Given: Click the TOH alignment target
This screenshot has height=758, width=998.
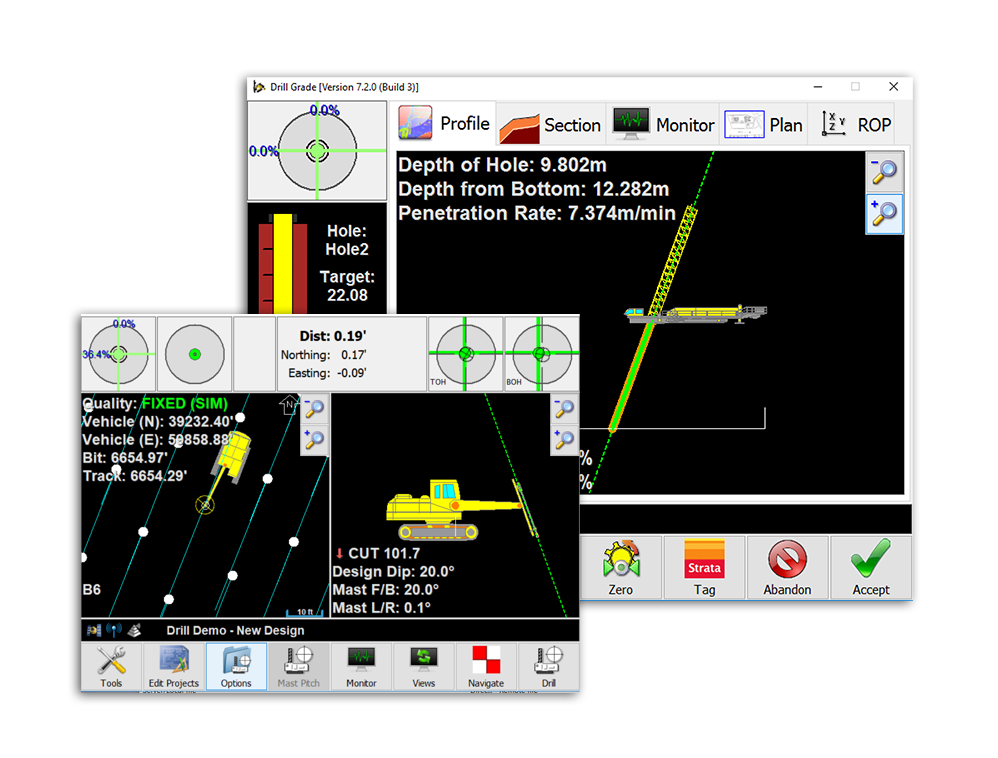Looking at the screenshot, I should click(x=465, y=354).
